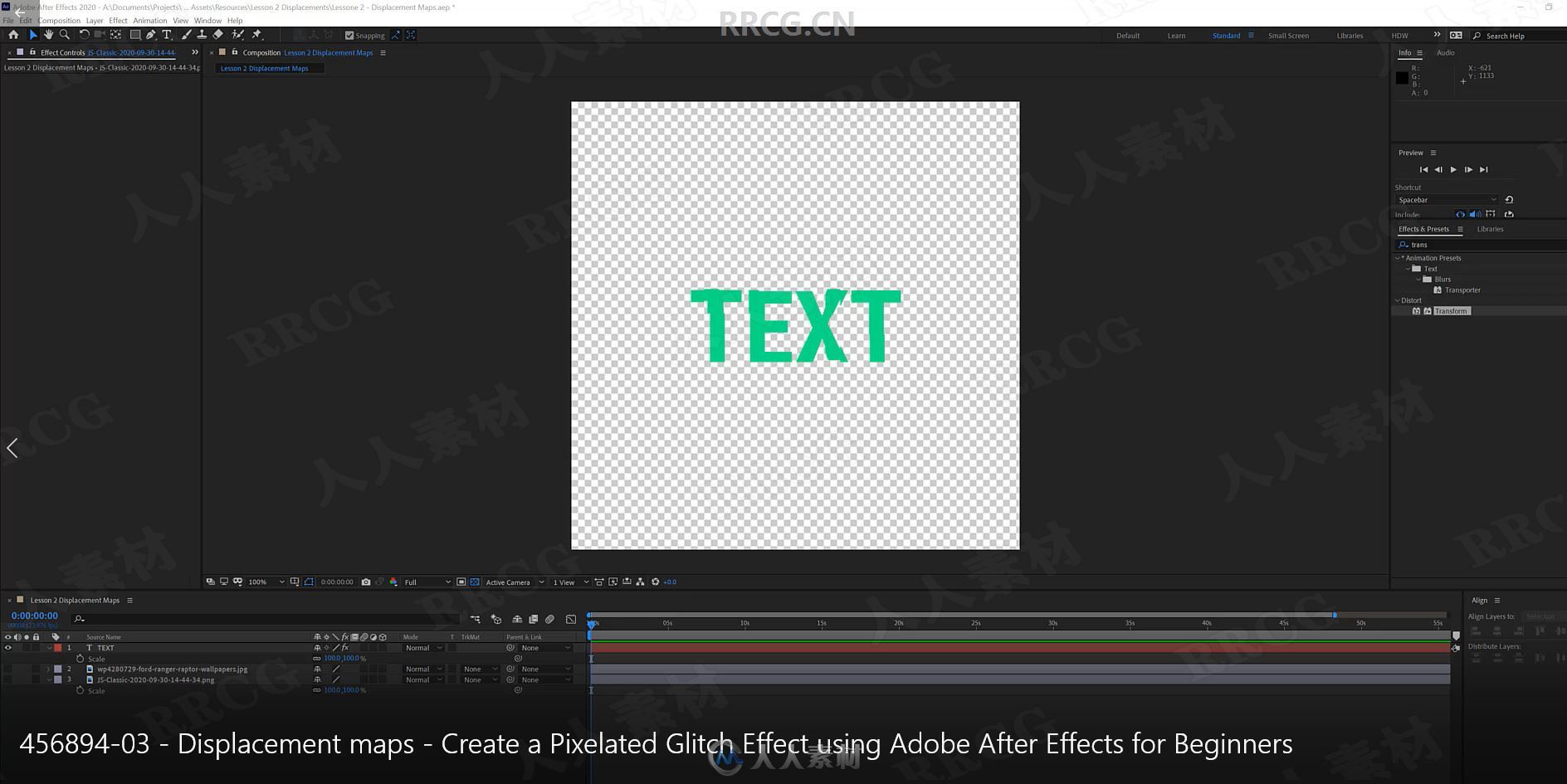This screenshot has width=1567, height=784.
Task: Open Composition Mini-Flowchart in timeline
Action: point(475,619)
